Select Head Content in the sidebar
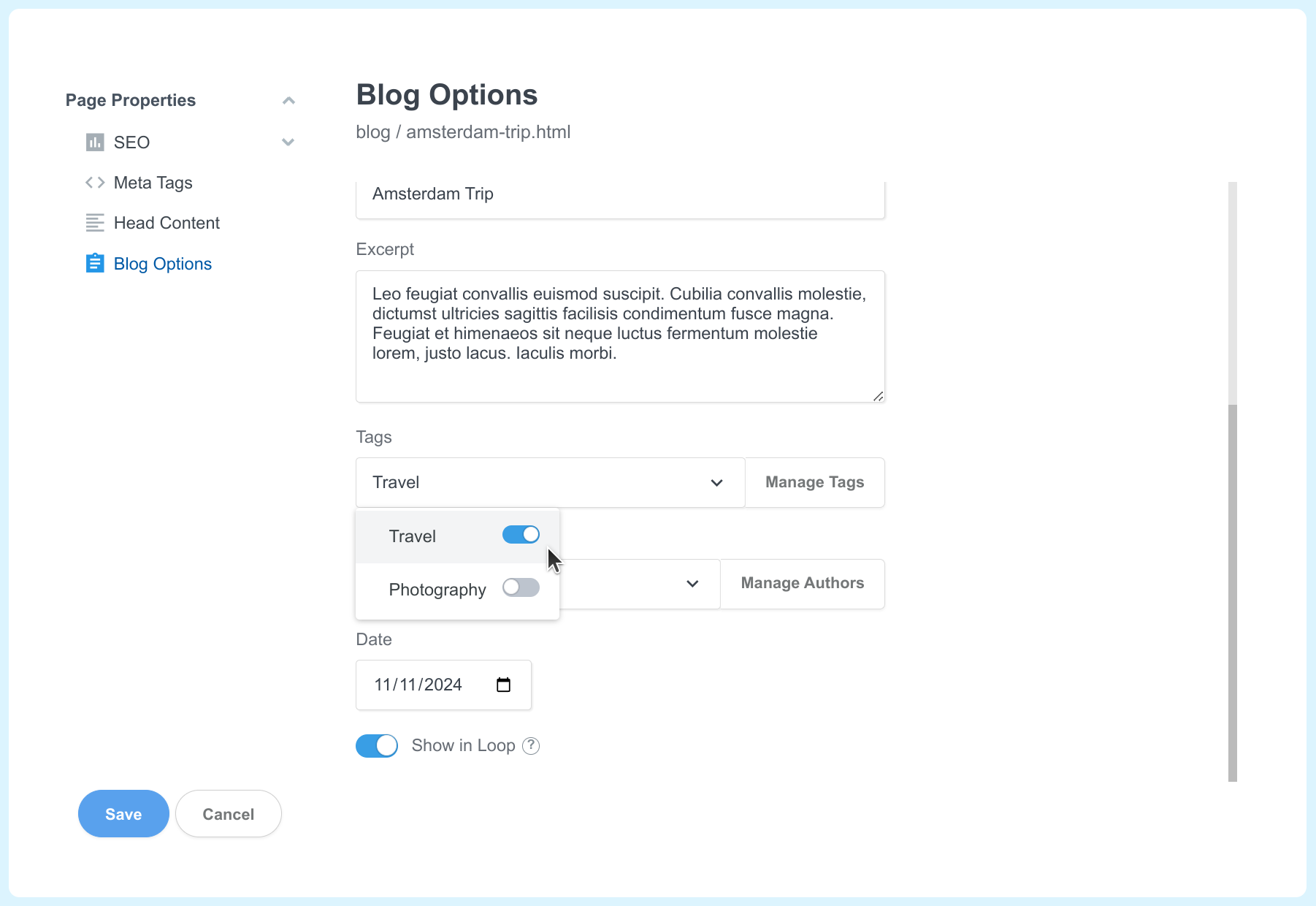The height and width of the screenshot is (906, 1316). [x=167, y=222]
